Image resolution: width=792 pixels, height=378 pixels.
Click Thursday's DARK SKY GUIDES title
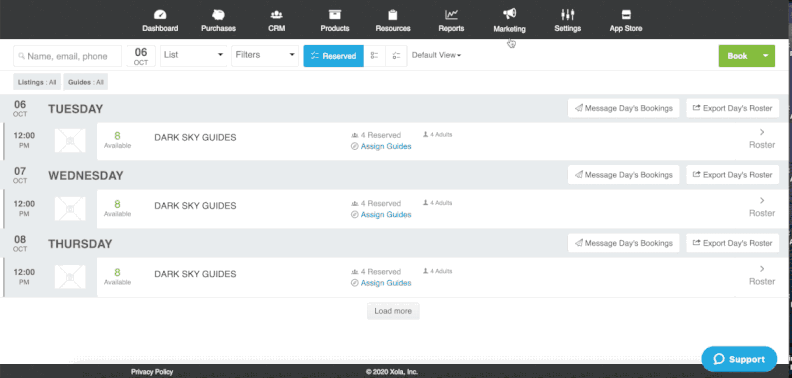coord(195,274)
